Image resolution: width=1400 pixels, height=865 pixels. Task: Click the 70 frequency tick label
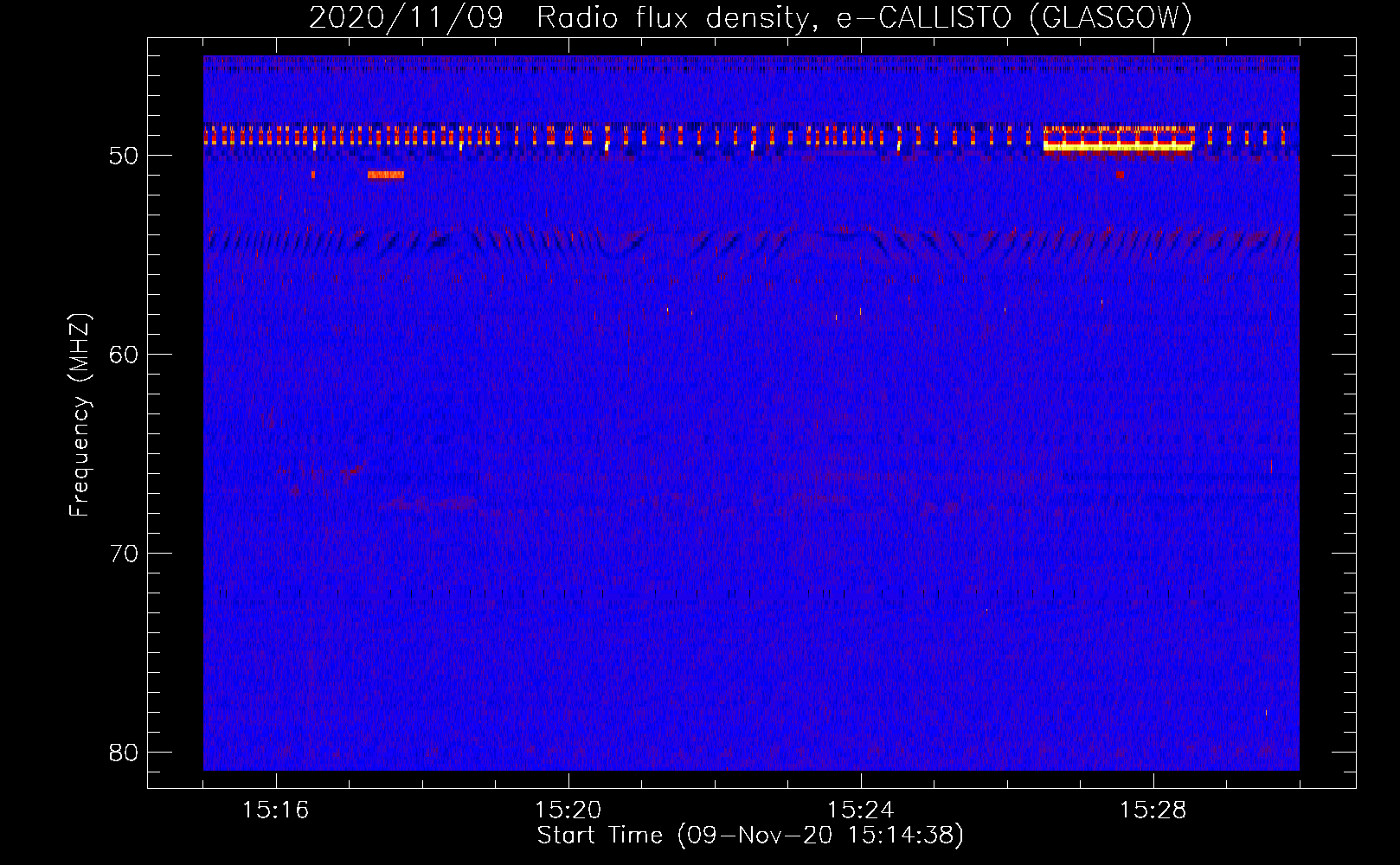click(x=124, y=554)
